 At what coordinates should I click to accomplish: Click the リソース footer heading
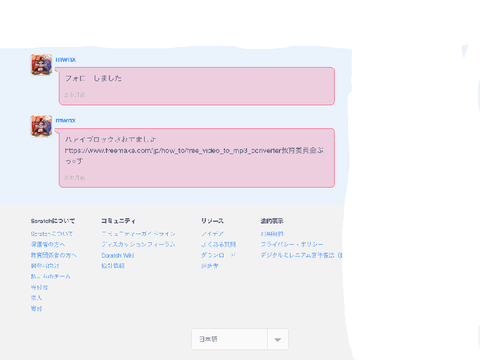point(212,221)
